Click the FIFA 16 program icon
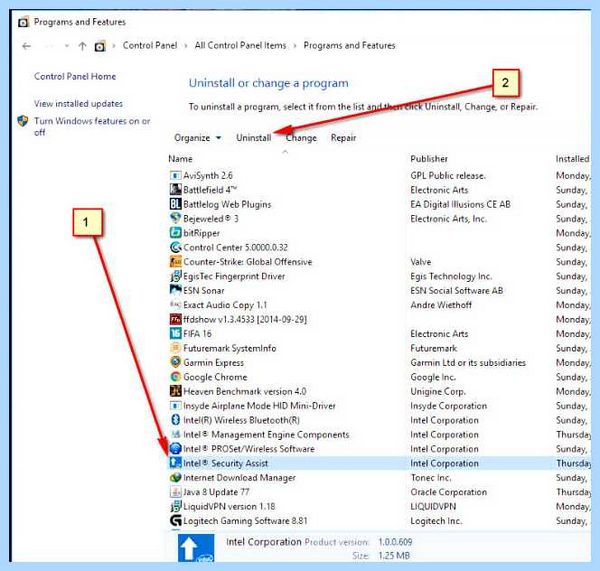Viewport: 600px width, 571px height. click(x=175, y=334)
